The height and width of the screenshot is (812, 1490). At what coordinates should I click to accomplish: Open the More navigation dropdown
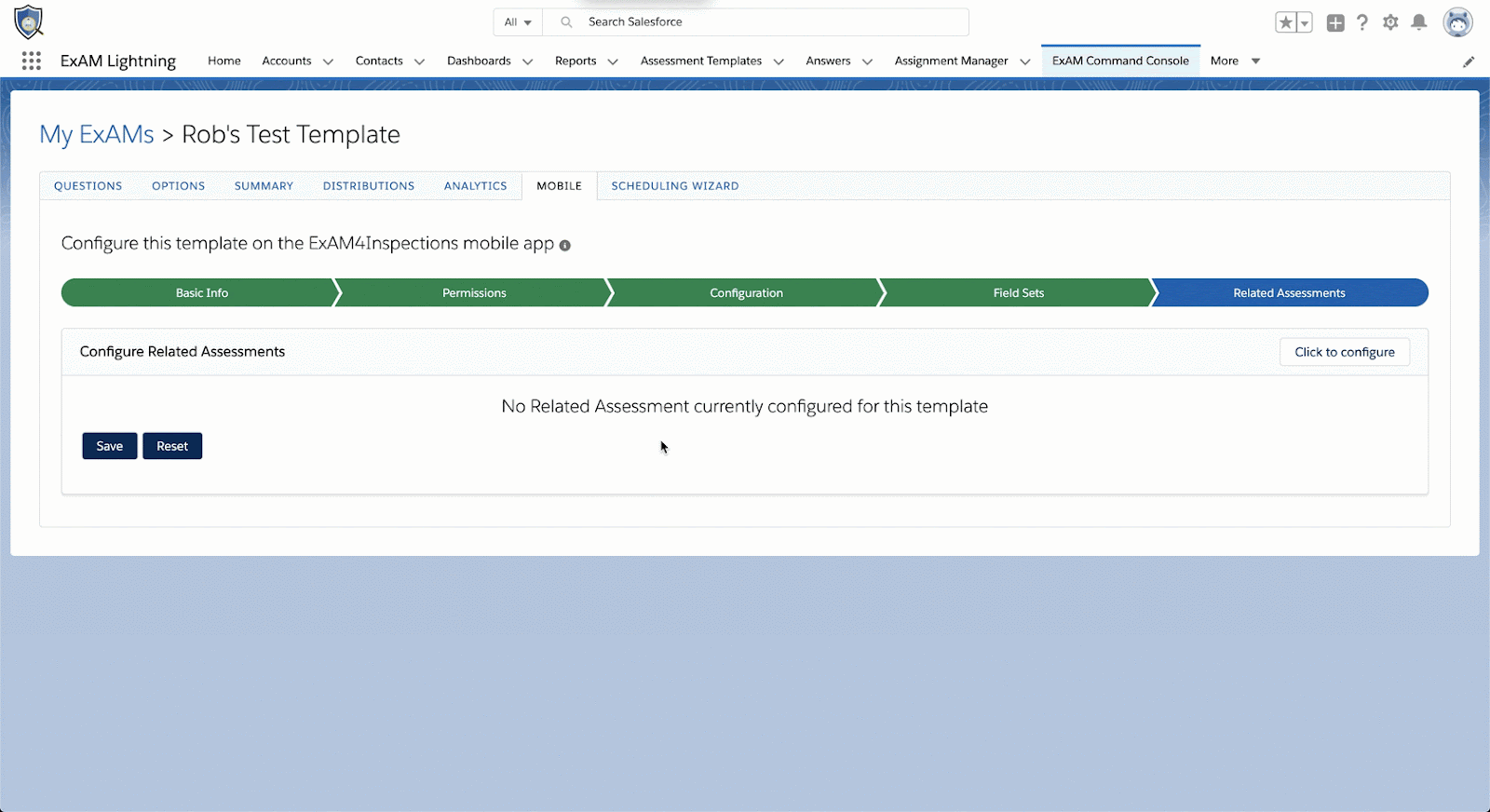pos(1235,61)
